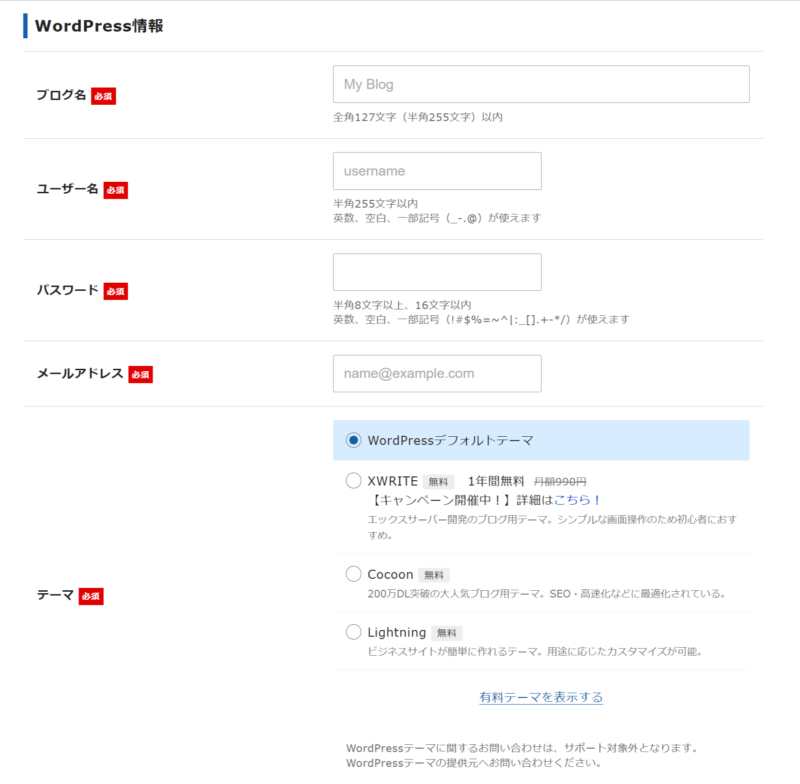800x784 pixels.
Task: Expand 有料テーマを表示する paid themes list
Action: tap(541, 697)
